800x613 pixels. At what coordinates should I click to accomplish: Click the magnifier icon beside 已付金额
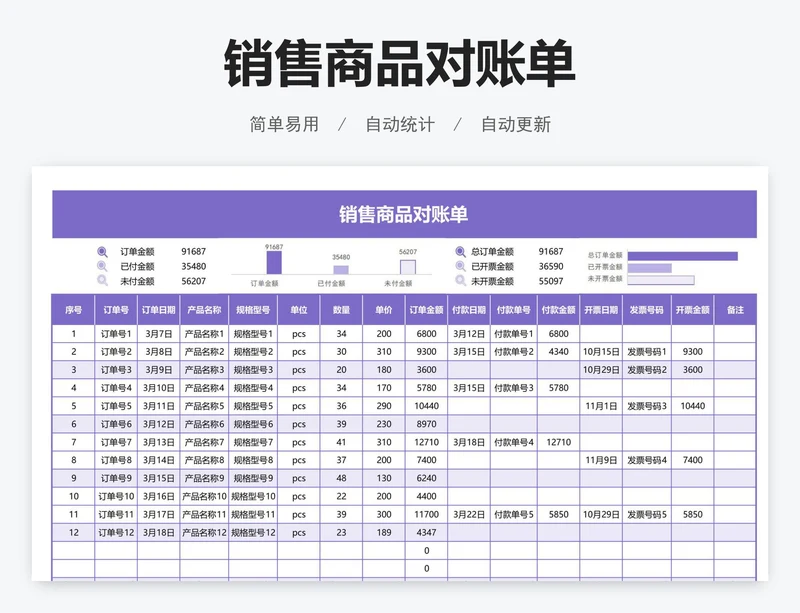click(x=103, y=266)
